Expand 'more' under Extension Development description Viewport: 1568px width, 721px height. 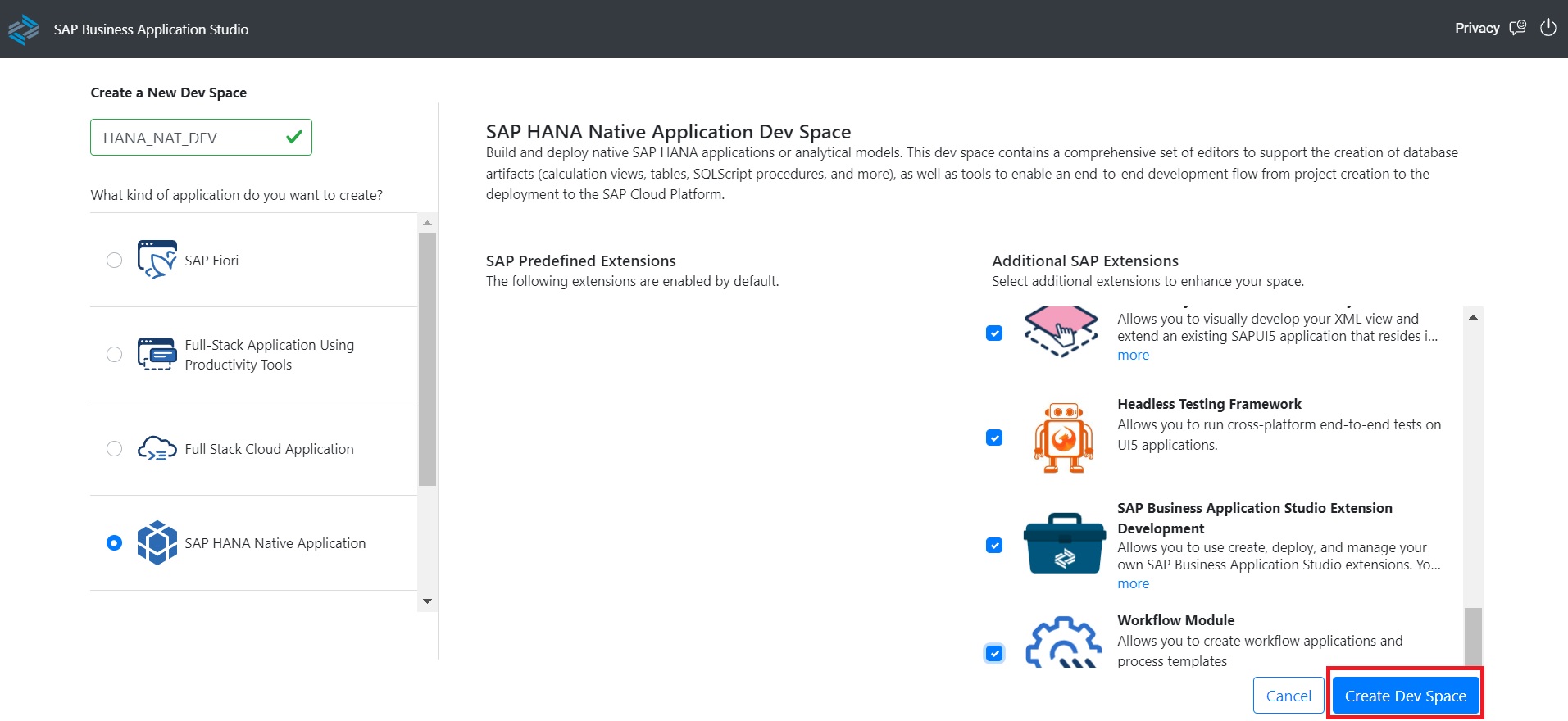(1133, 583)
